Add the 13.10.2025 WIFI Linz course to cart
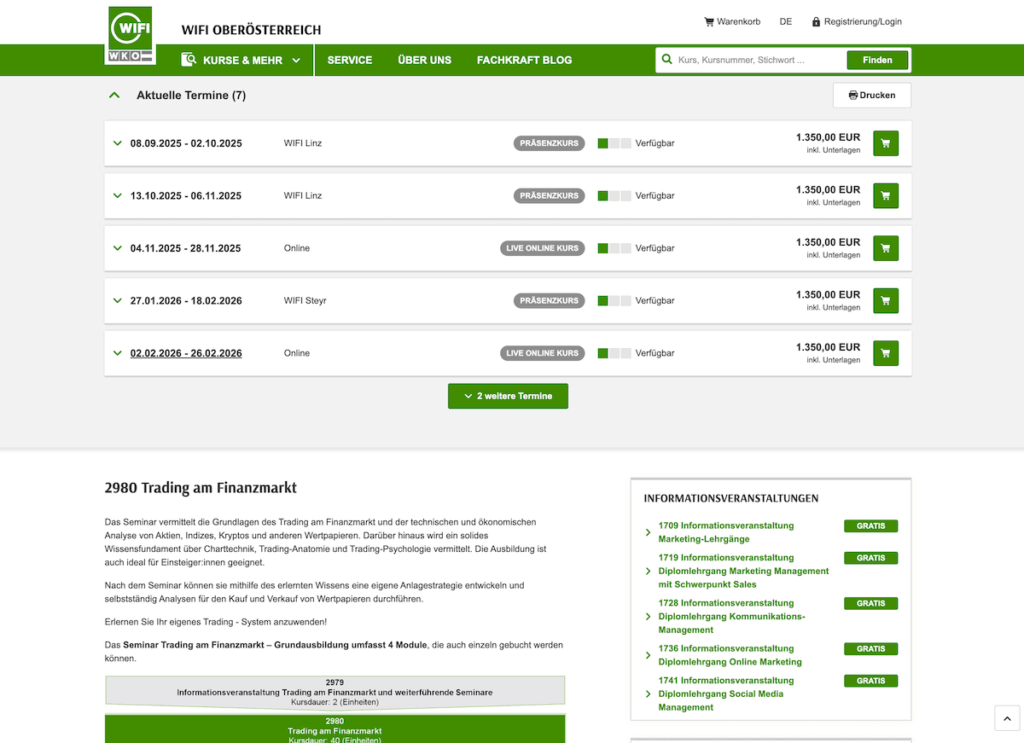This screenshot has width=1024, height=743. pos(885,196)
